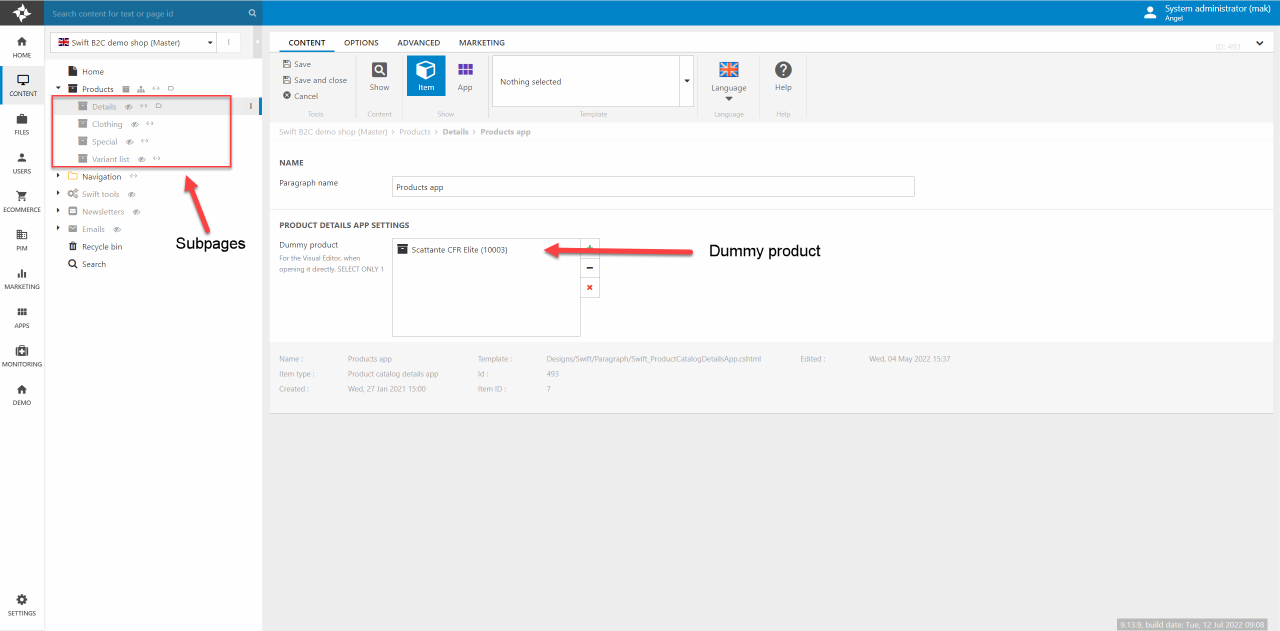Image resolution: width=1280 pixels, height=631 pixels.
Task: Expand the Navigation folder tree arrow
Action: (x=59, y=177)
